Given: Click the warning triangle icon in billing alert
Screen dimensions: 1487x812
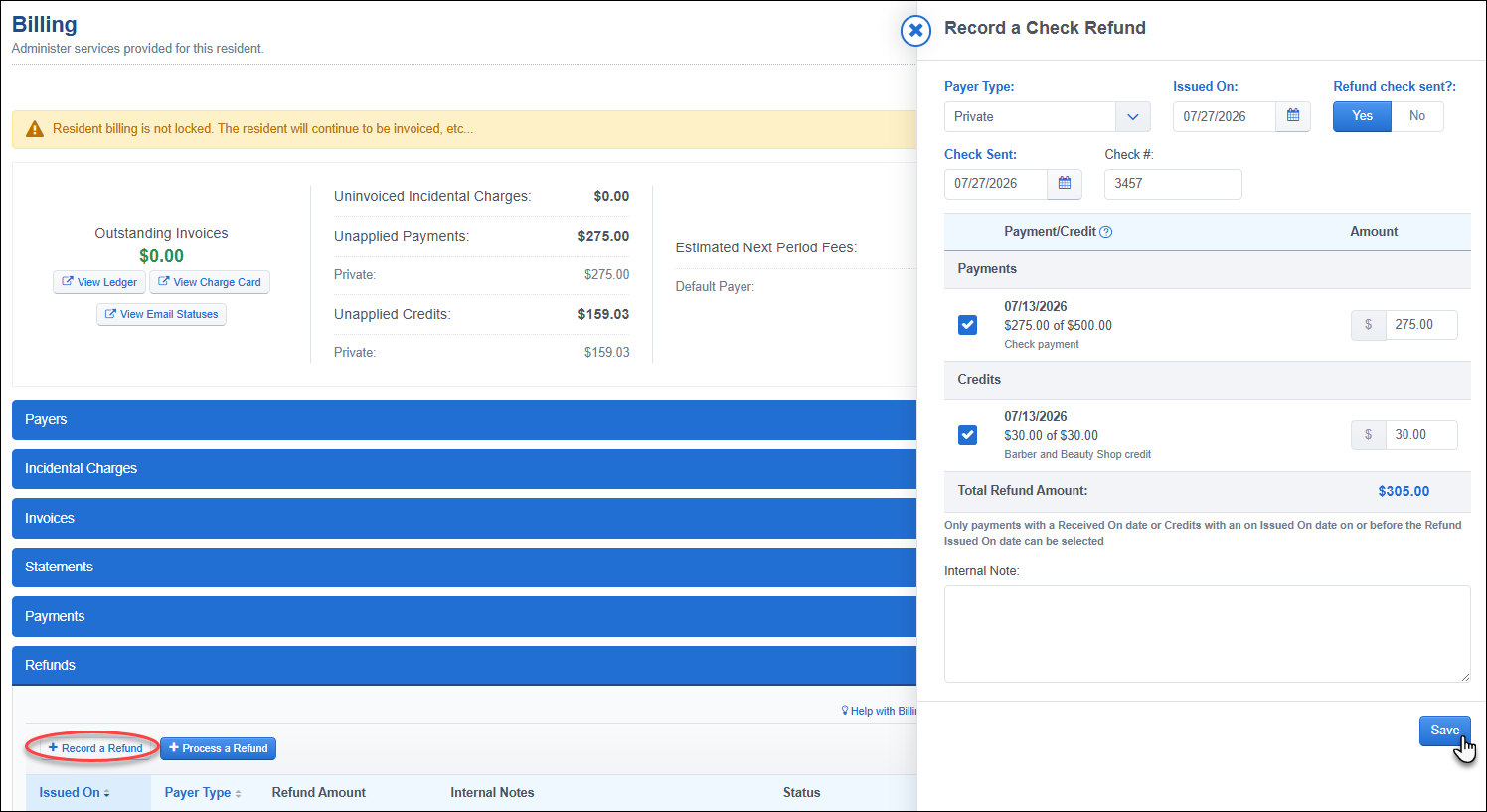Looking at the screenshot, I should coord(35,129).
